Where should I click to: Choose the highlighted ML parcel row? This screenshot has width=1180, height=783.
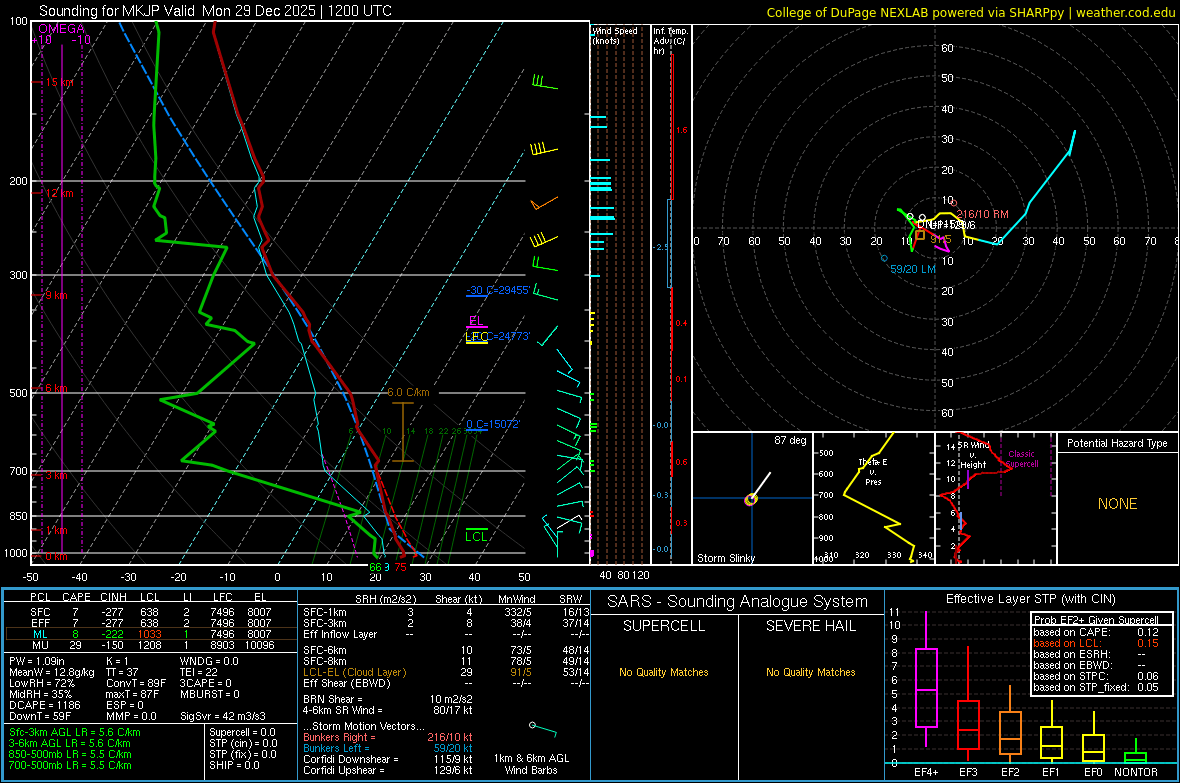tap(151, 634)
